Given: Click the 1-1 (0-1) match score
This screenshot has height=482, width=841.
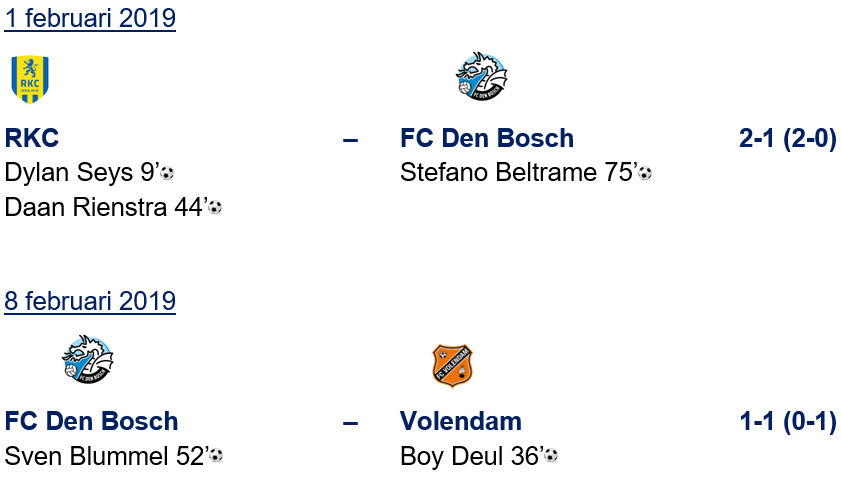Looking at the screenshot, I should tap(787, 421).
